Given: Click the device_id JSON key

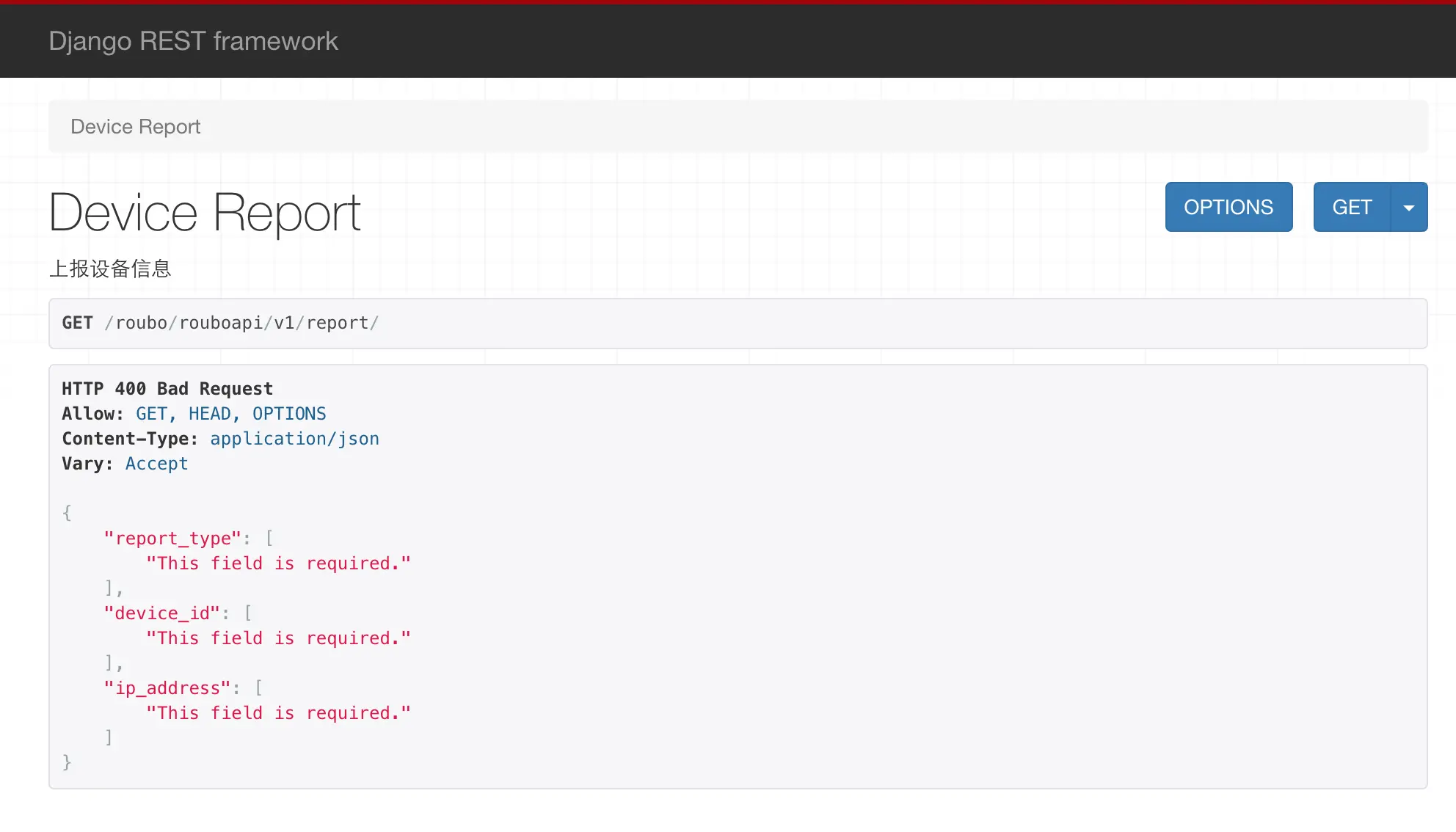Looking at the screenshot, I should (x=161, y=613).
